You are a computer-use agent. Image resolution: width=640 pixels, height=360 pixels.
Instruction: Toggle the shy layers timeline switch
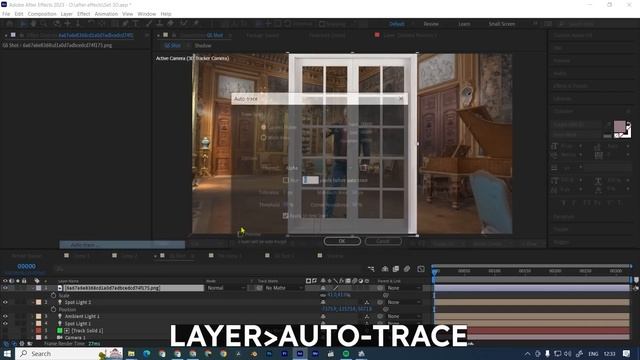384,269
